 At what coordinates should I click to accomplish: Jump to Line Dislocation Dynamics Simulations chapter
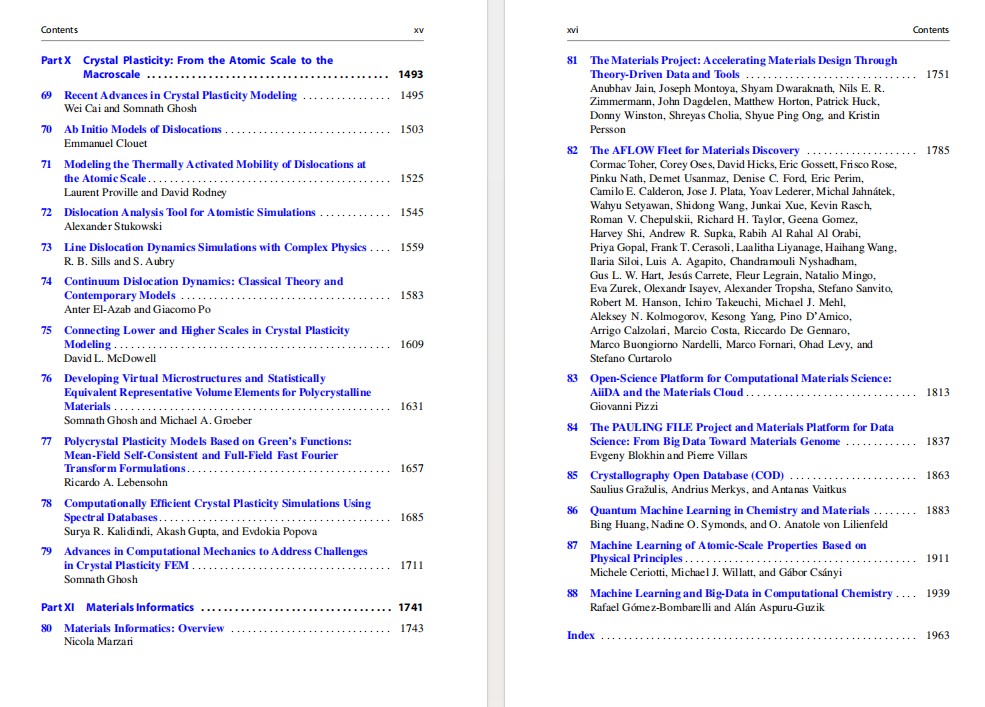click(x=215, y=247)
